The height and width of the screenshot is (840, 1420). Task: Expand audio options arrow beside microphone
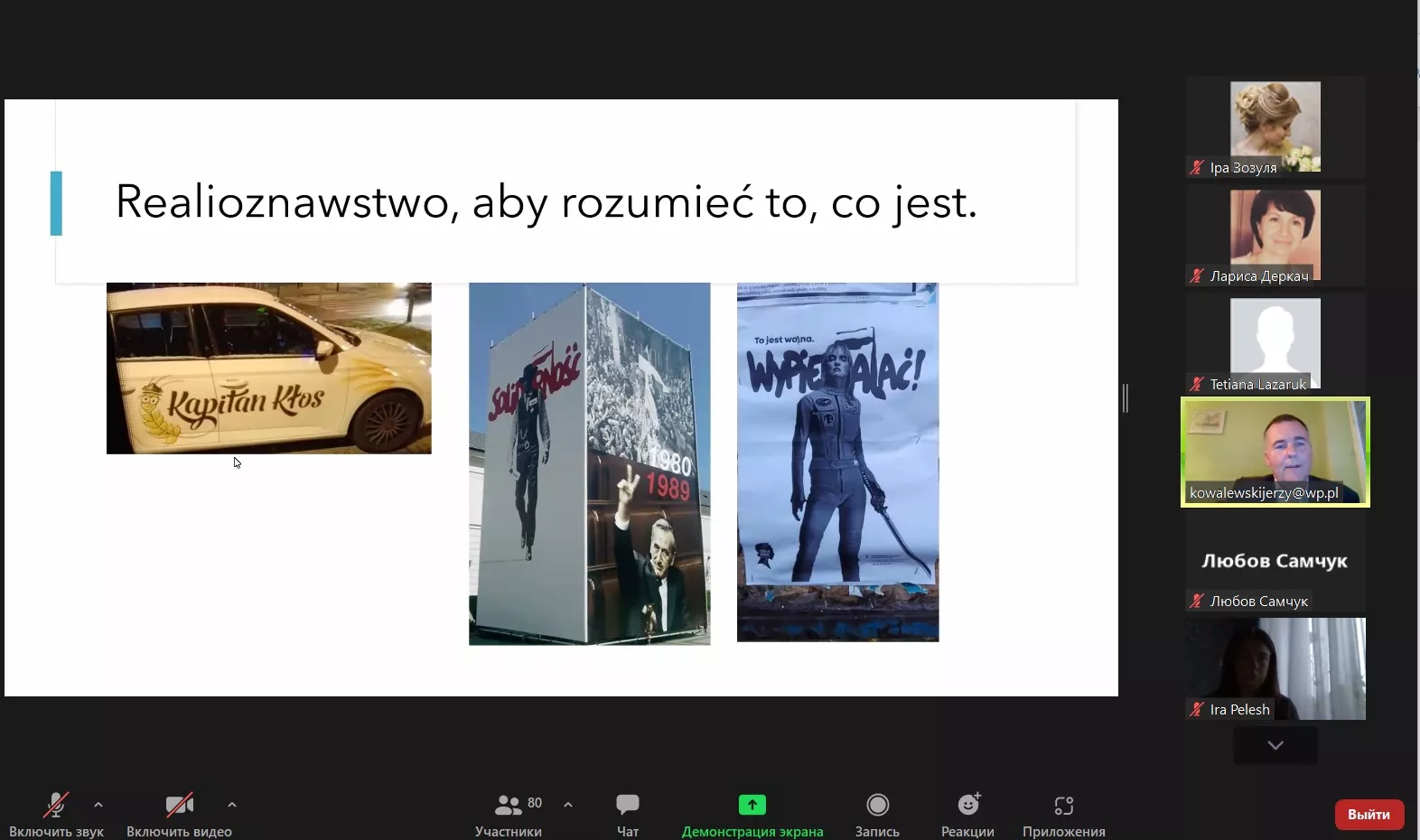coord(98,805)
